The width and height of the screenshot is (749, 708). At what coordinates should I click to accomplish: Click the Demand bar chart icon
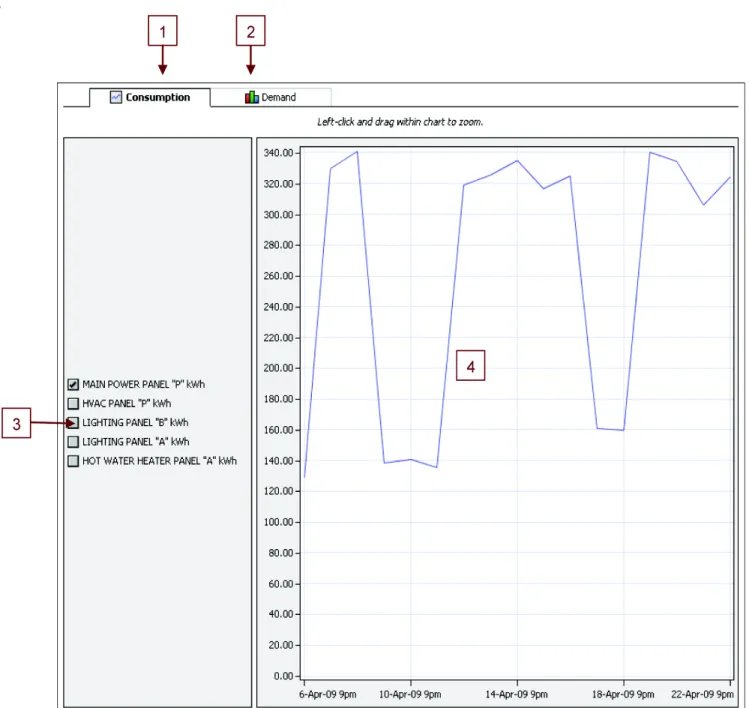[x=251, y=97]
